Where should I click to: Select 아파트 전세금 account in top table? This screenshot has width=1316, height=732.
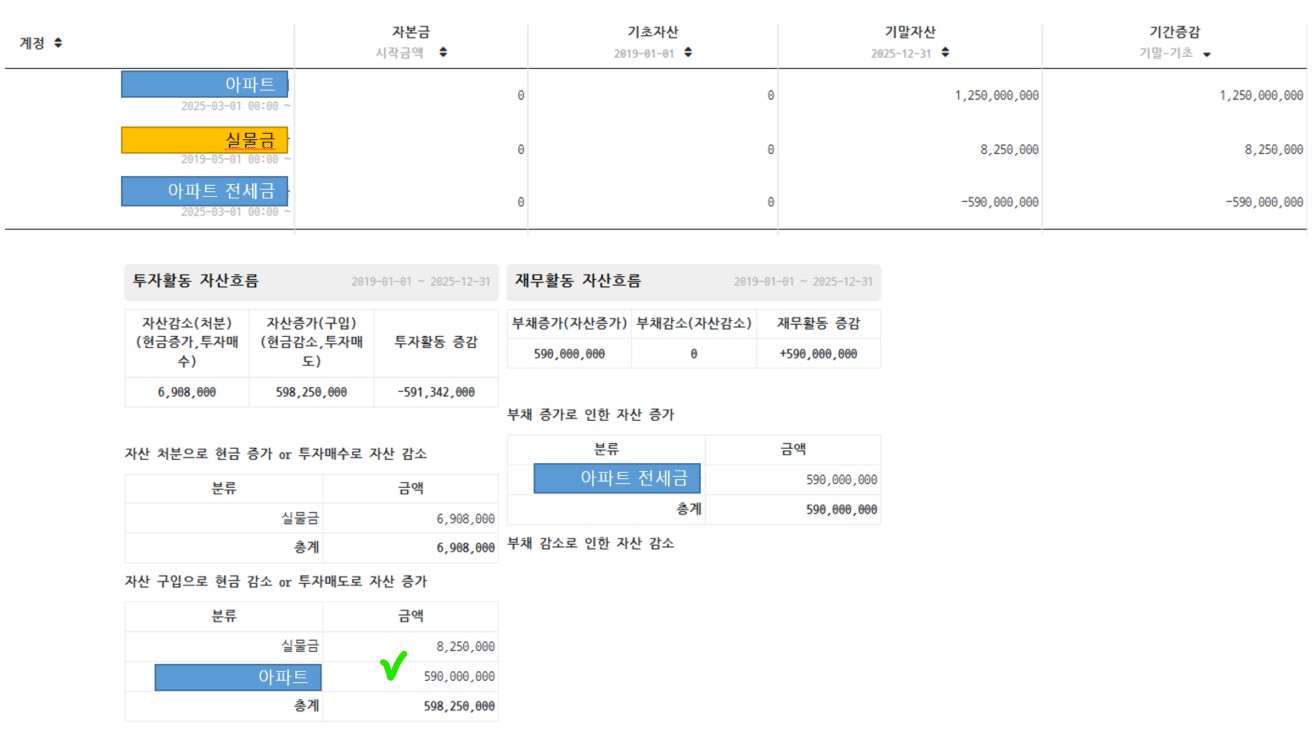[205, 191]
